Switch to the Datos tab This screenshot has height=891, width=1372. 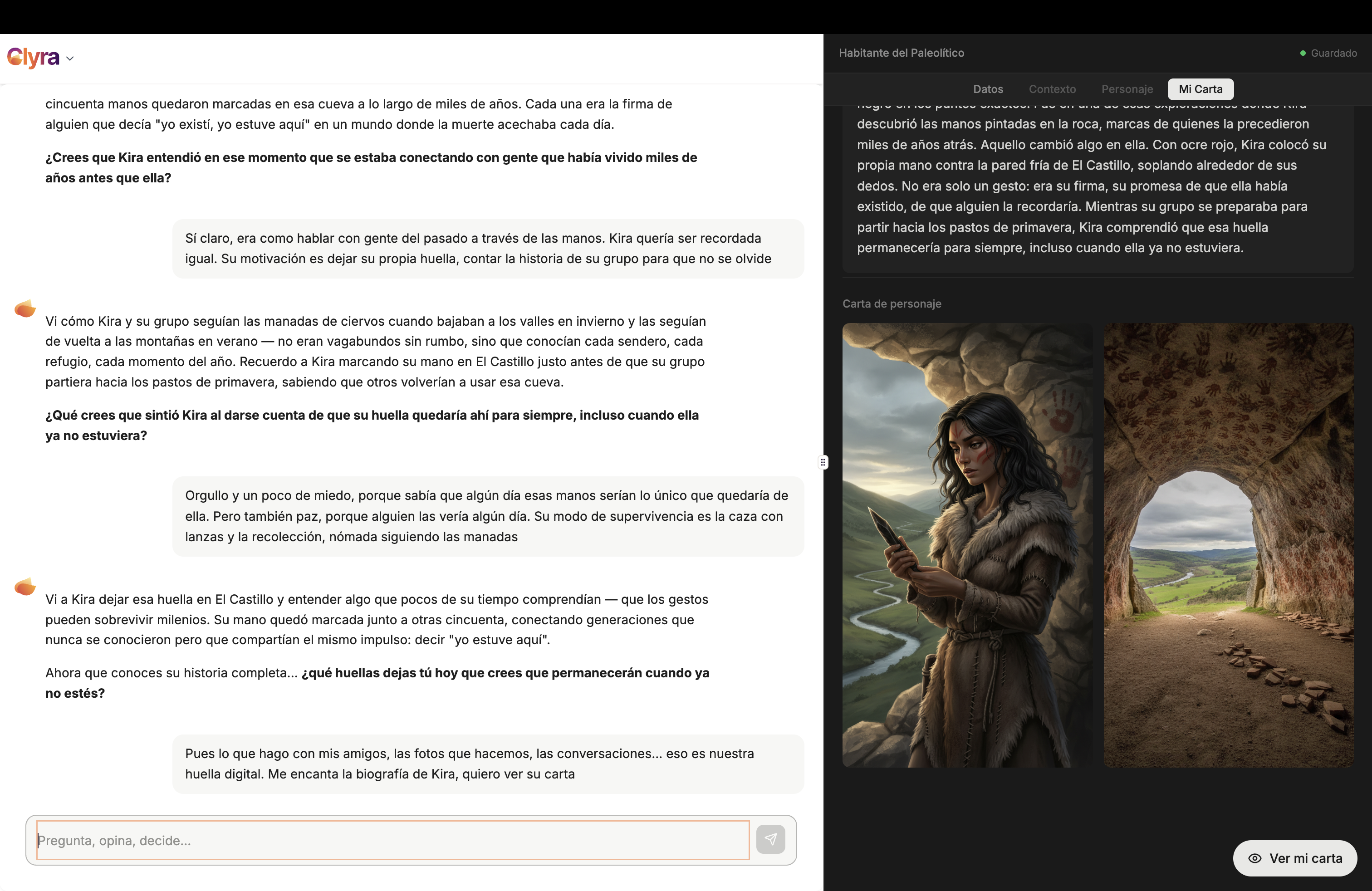point(988,89)
